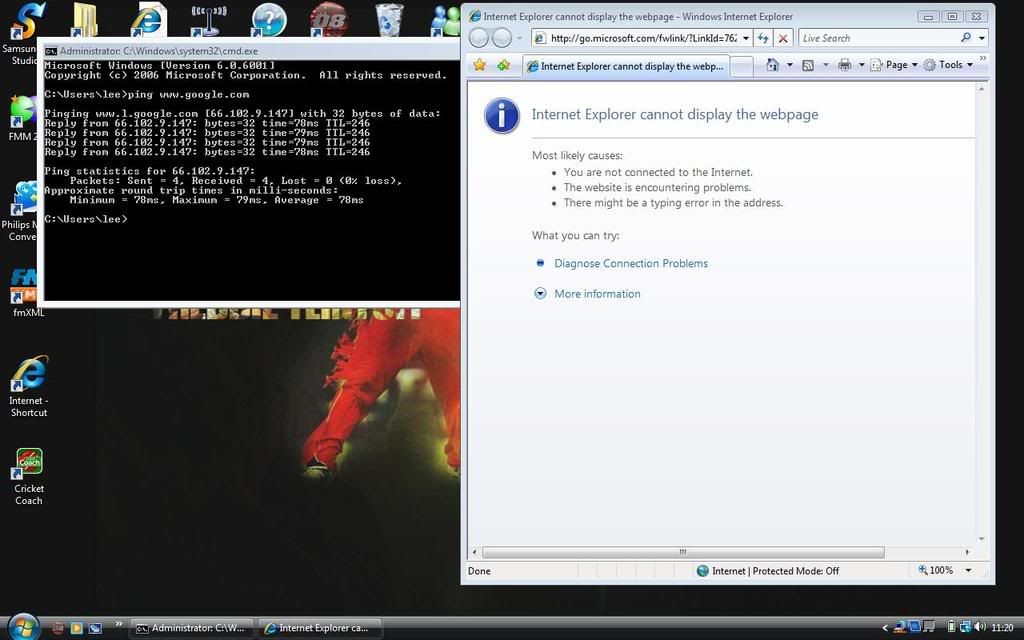
Task: Click the vertical scrollbar up arrow
Action: [982, 88]
